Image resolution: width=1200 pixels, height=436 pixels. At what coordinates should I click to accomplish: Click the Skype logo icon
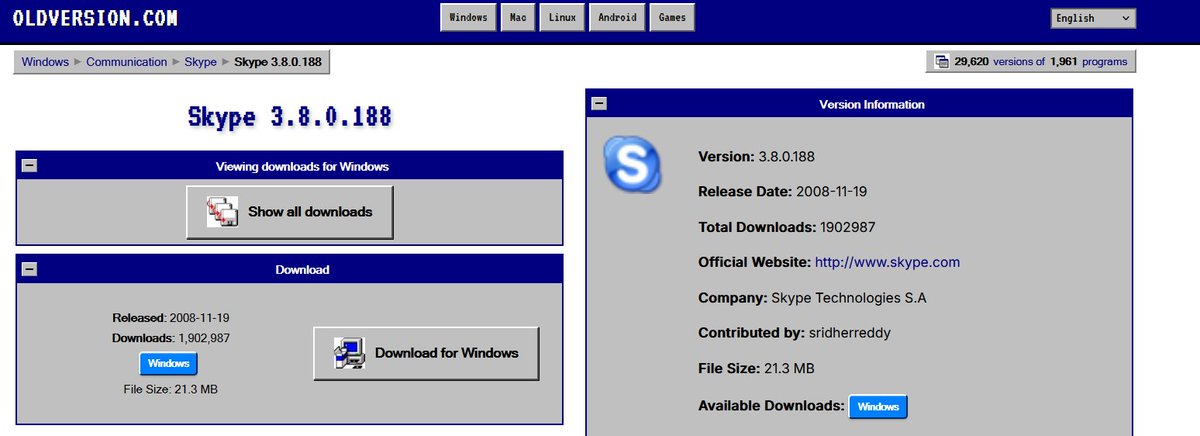pyautogui.click(x=633, y=165)
